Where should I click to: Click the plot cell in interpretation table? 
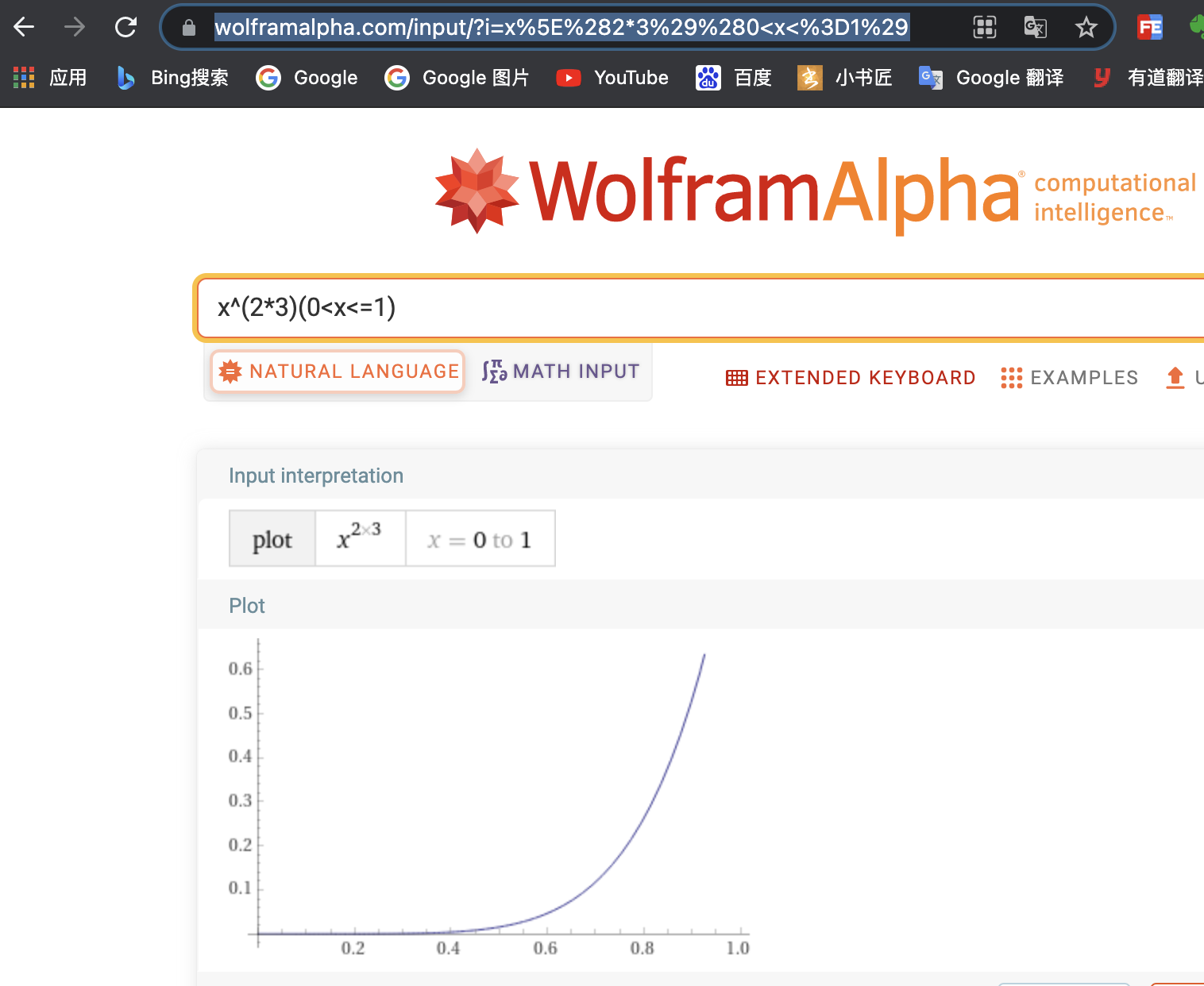(272, 539)
